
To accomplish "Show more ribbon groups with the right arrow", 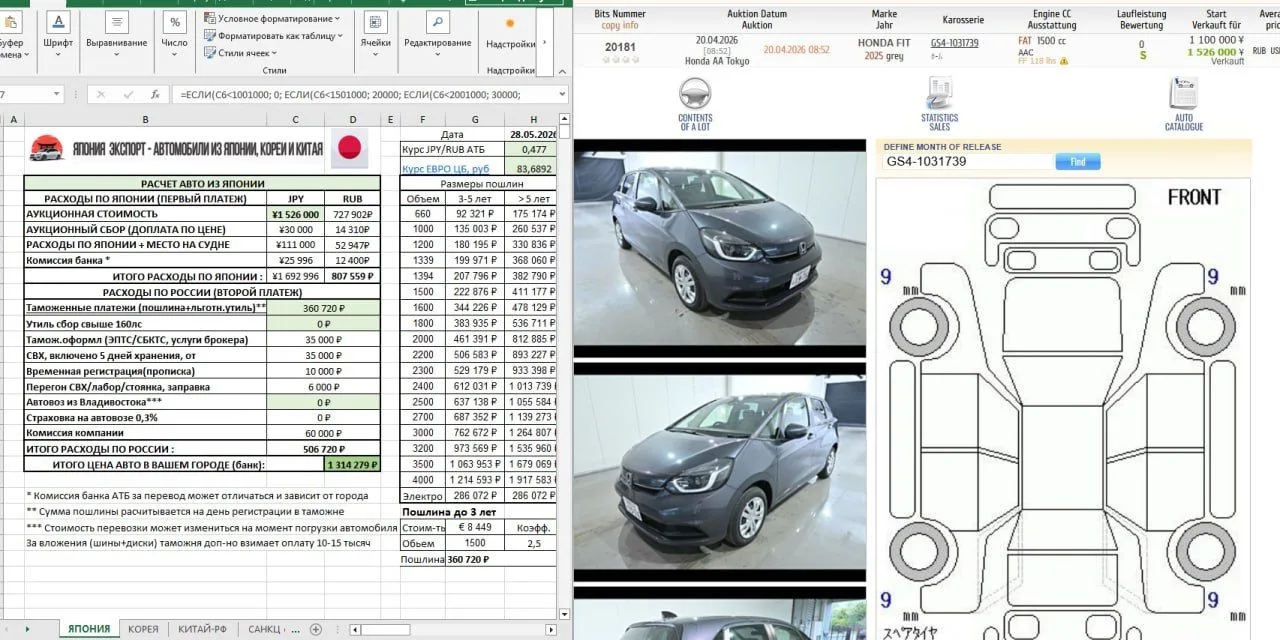I will click(546, 42).
